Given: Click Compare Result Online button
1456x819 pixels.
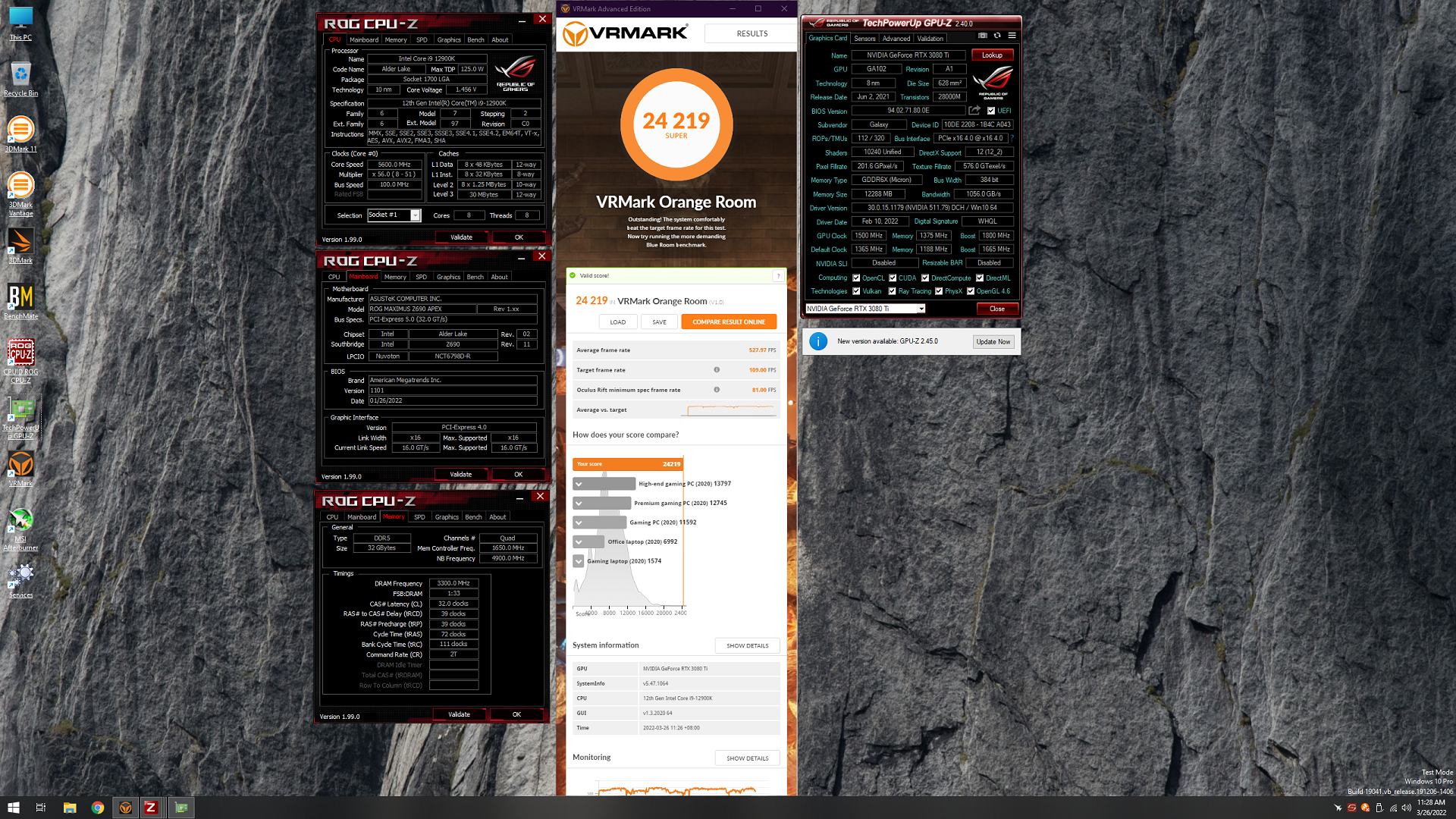Looking at the screenshot, I should coord(729,322).
